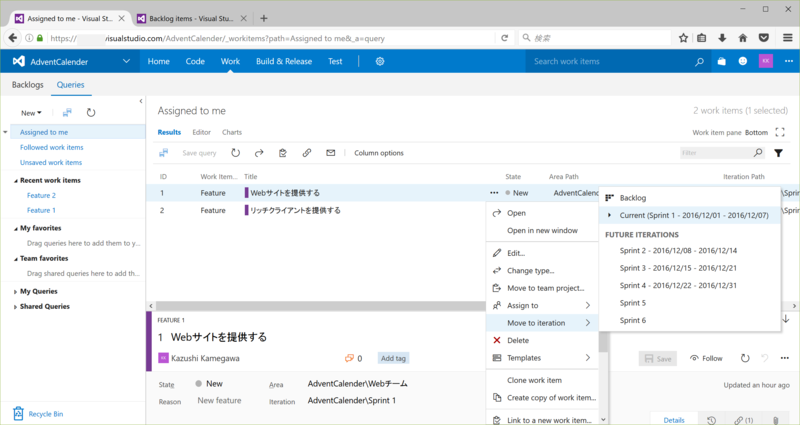Open browser downloads arrow icon

[x=722, y=38]
